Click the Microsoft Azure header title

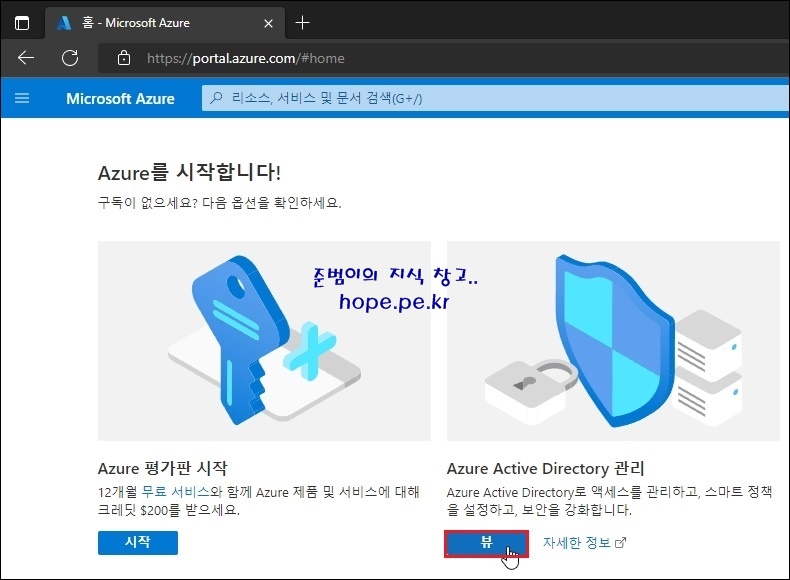click(120, 98)
